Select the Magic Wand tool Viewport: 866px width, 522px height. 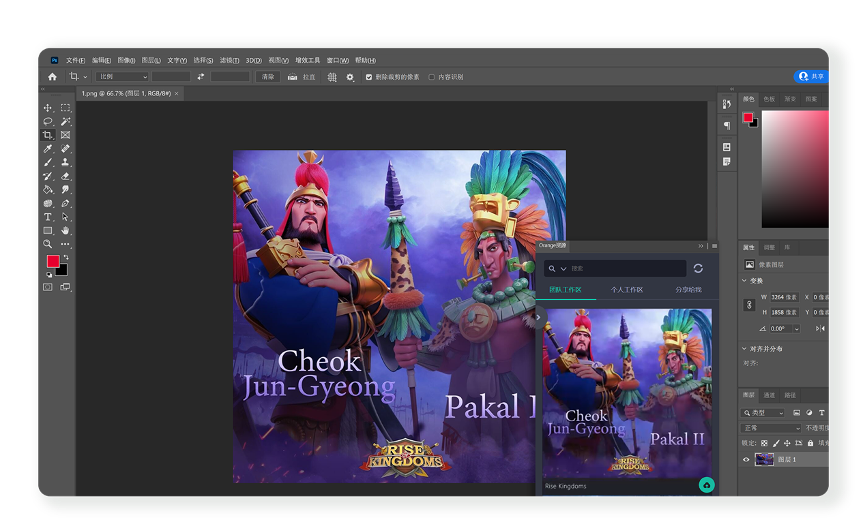(x=65, y=121)
